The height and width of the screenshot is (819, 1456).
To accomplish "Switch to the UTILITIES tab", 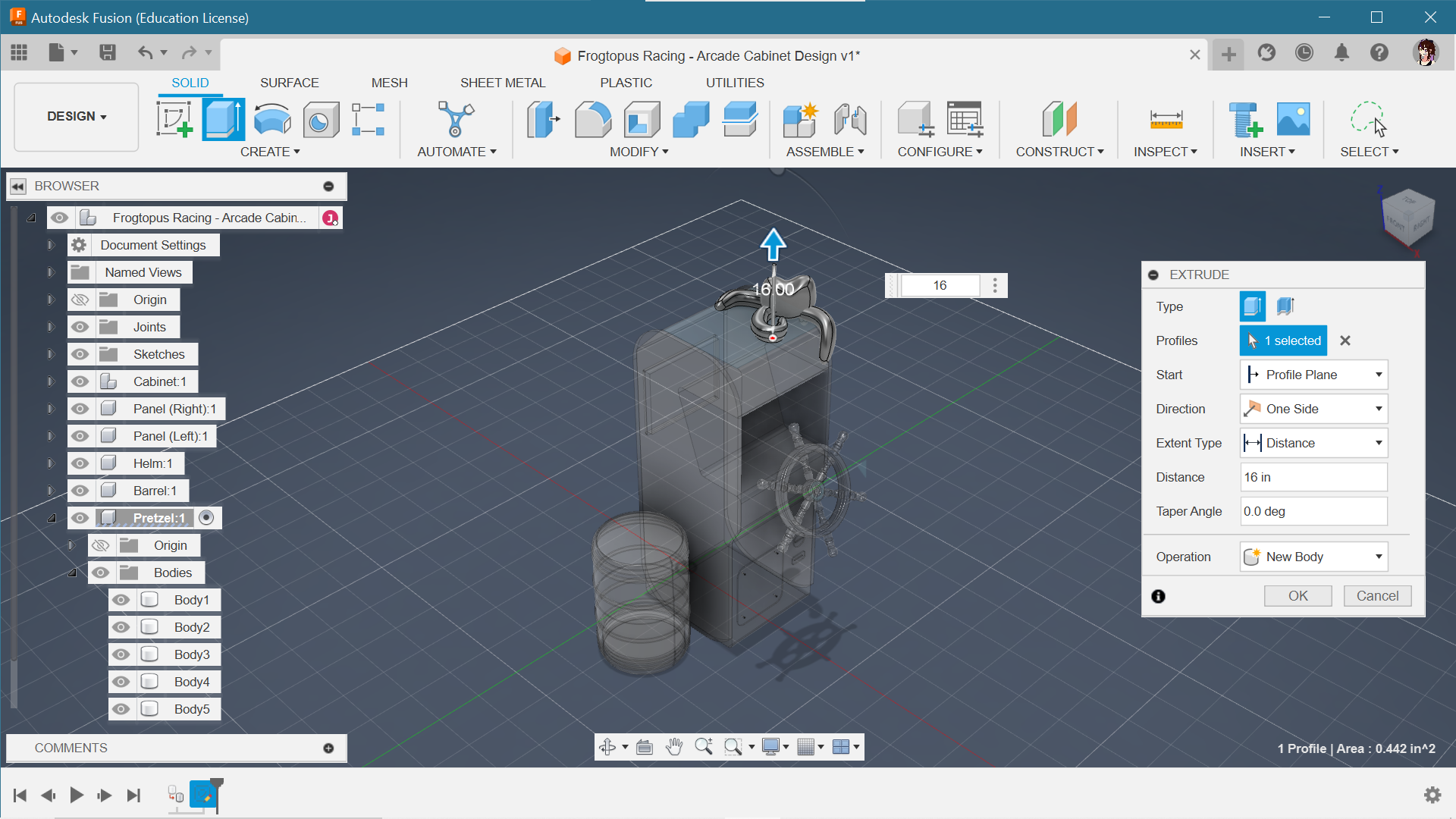I will (x=735, y=83).
